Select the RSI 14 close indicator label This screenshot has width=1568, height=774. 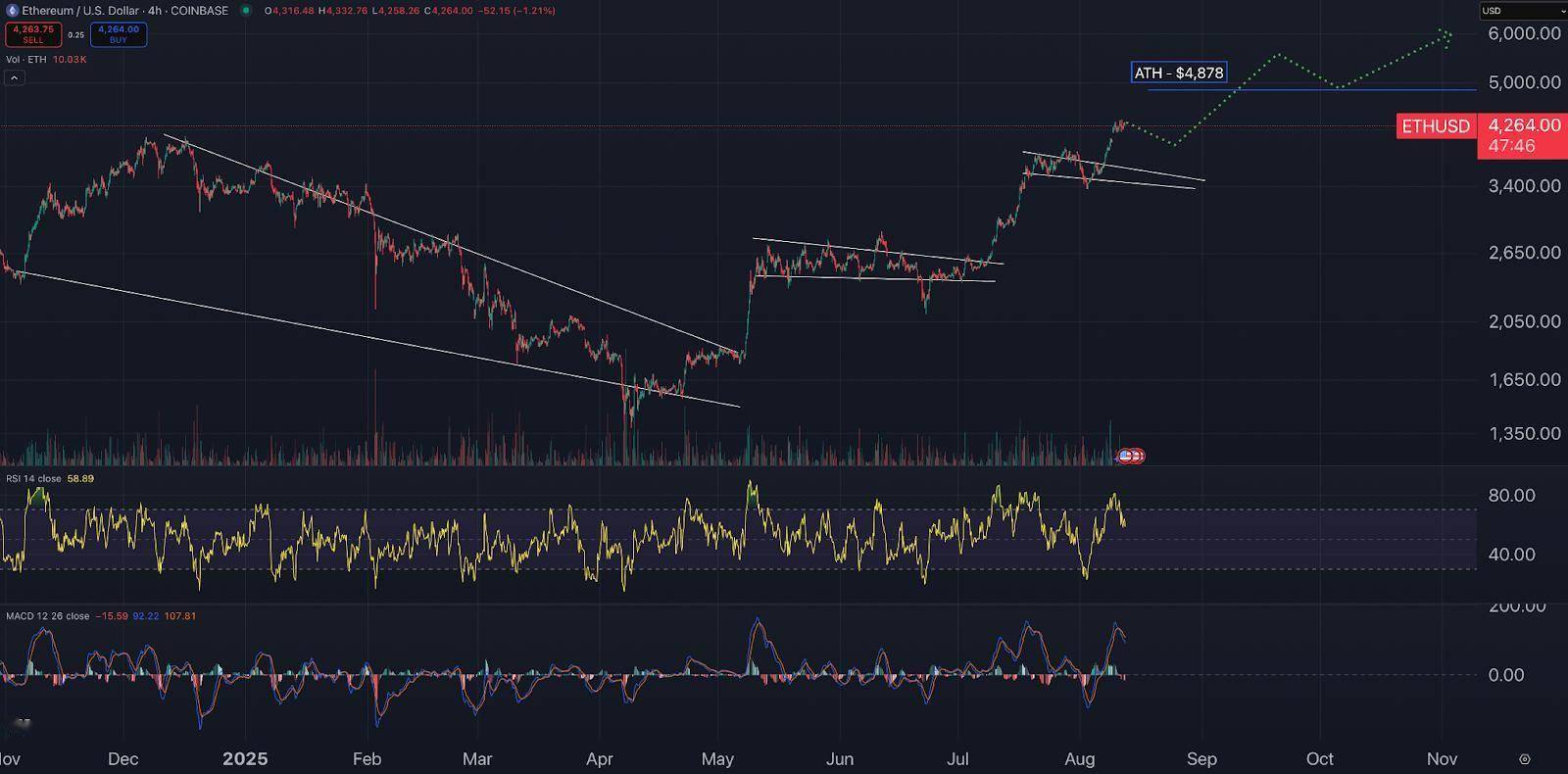pos(33,479)
